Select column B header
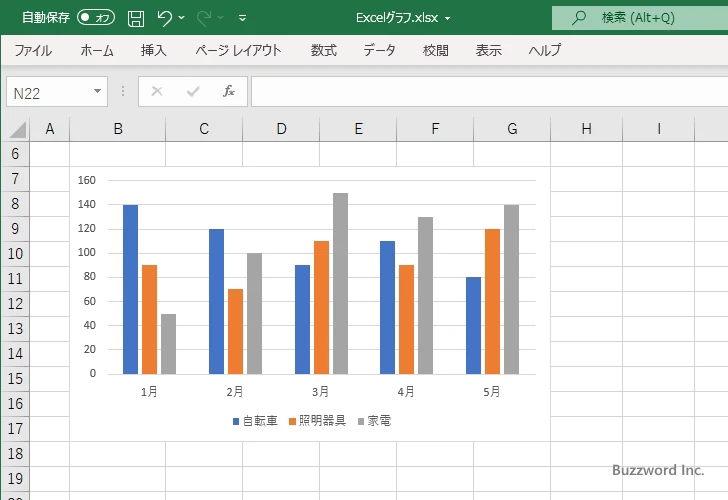The height and width of the screenshot is (500, 728). click(x=118, y=129)
